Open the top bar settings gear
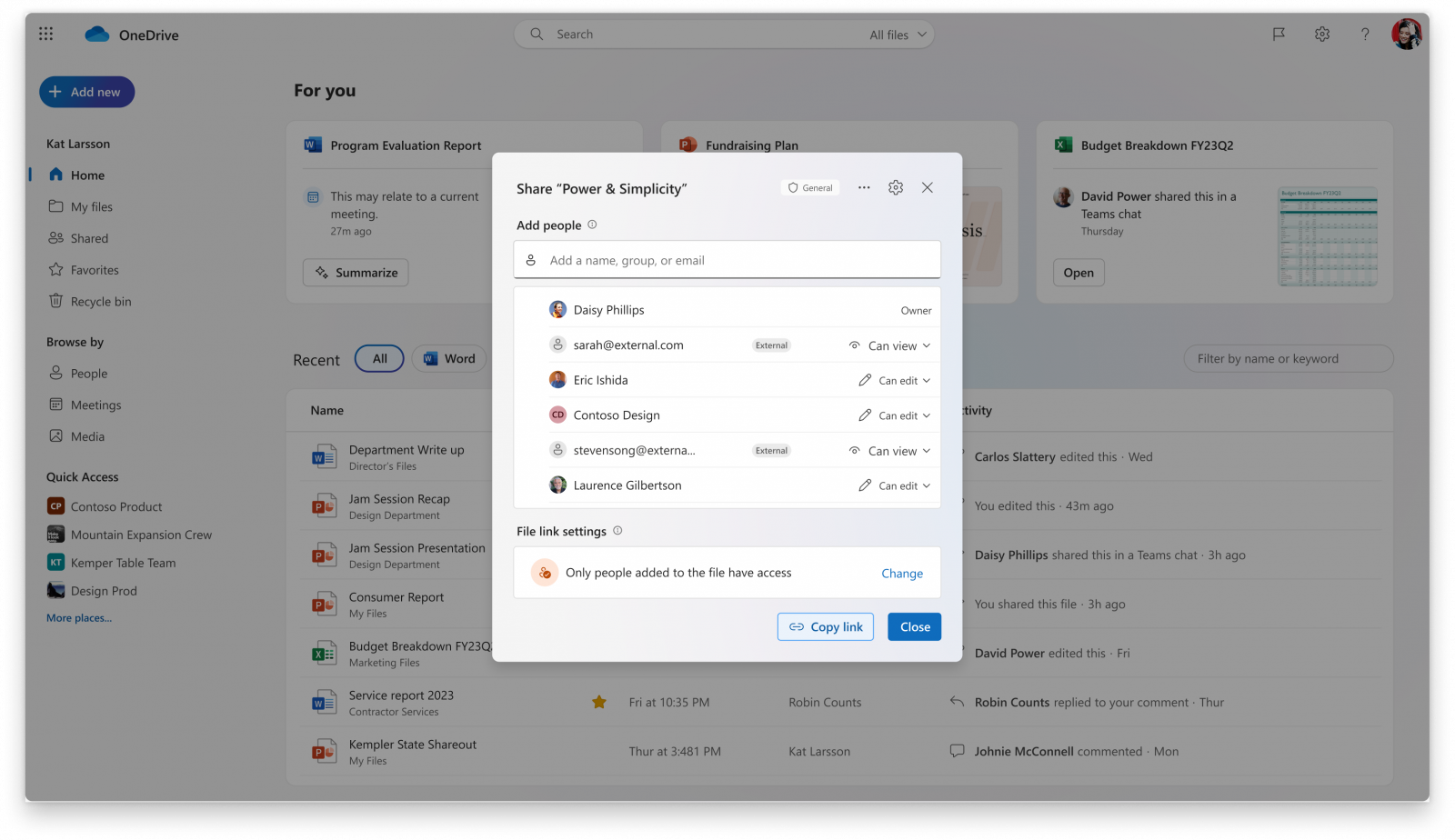1455x840 pixels. pyautogui.click(x=1321, y=34)
